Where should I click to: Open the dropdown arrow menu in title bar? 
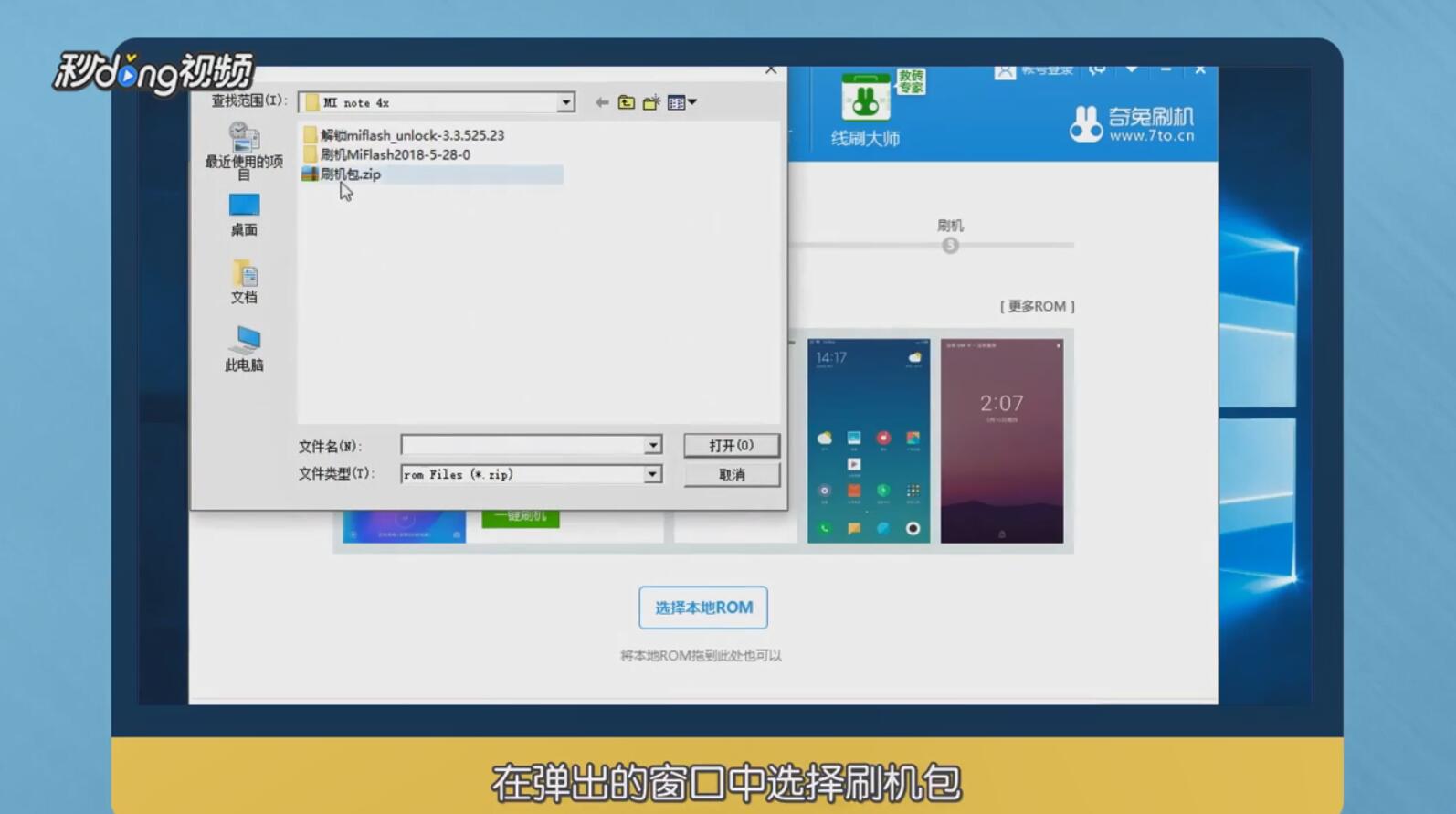pos(1132,69)
